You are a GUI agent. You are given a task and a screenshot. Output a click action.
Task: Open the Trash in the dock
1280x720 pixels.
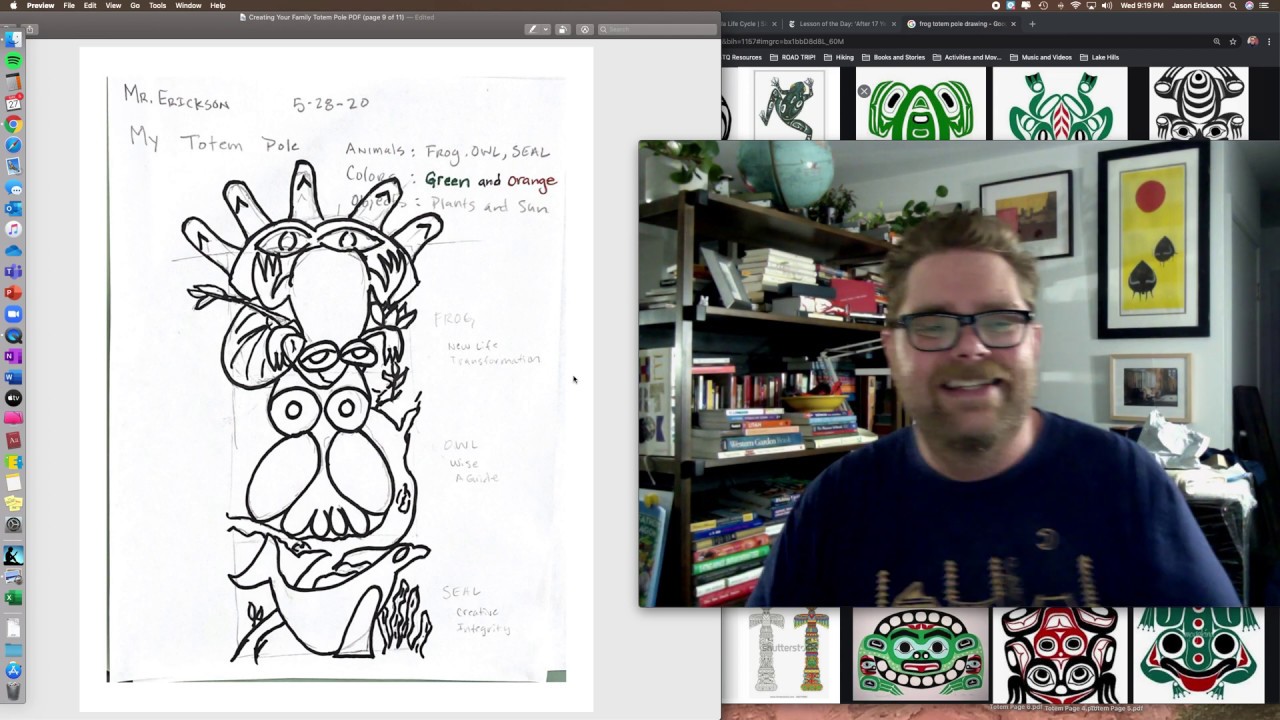click(x=13, y=691)
